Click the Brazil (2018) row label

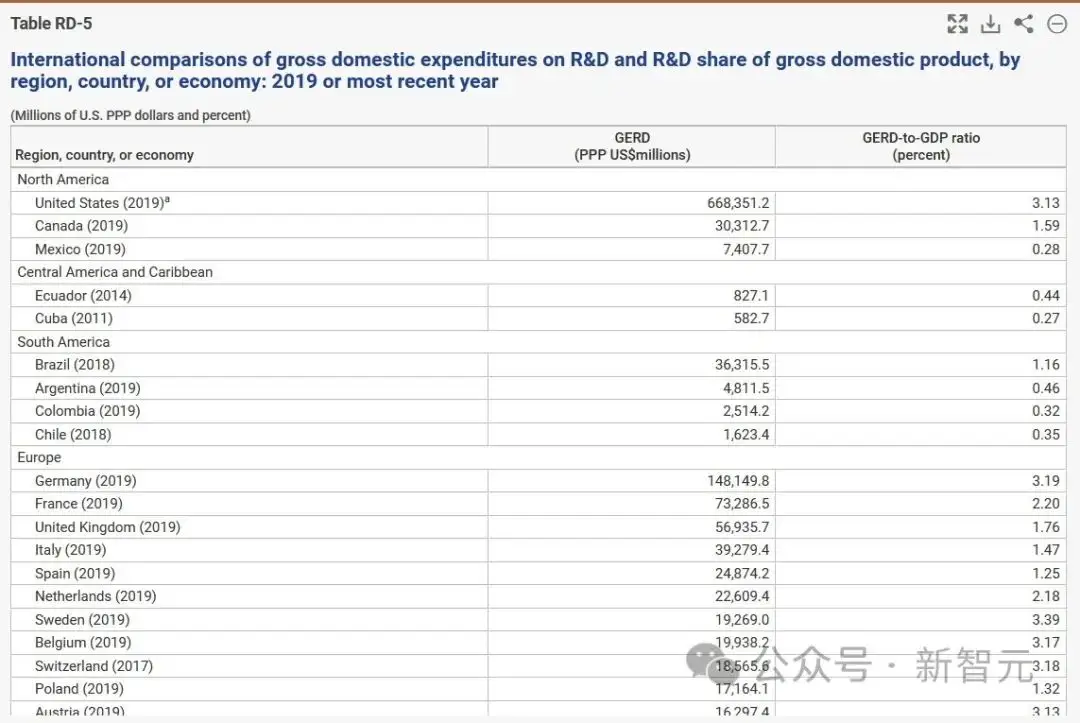pos(74,365)
